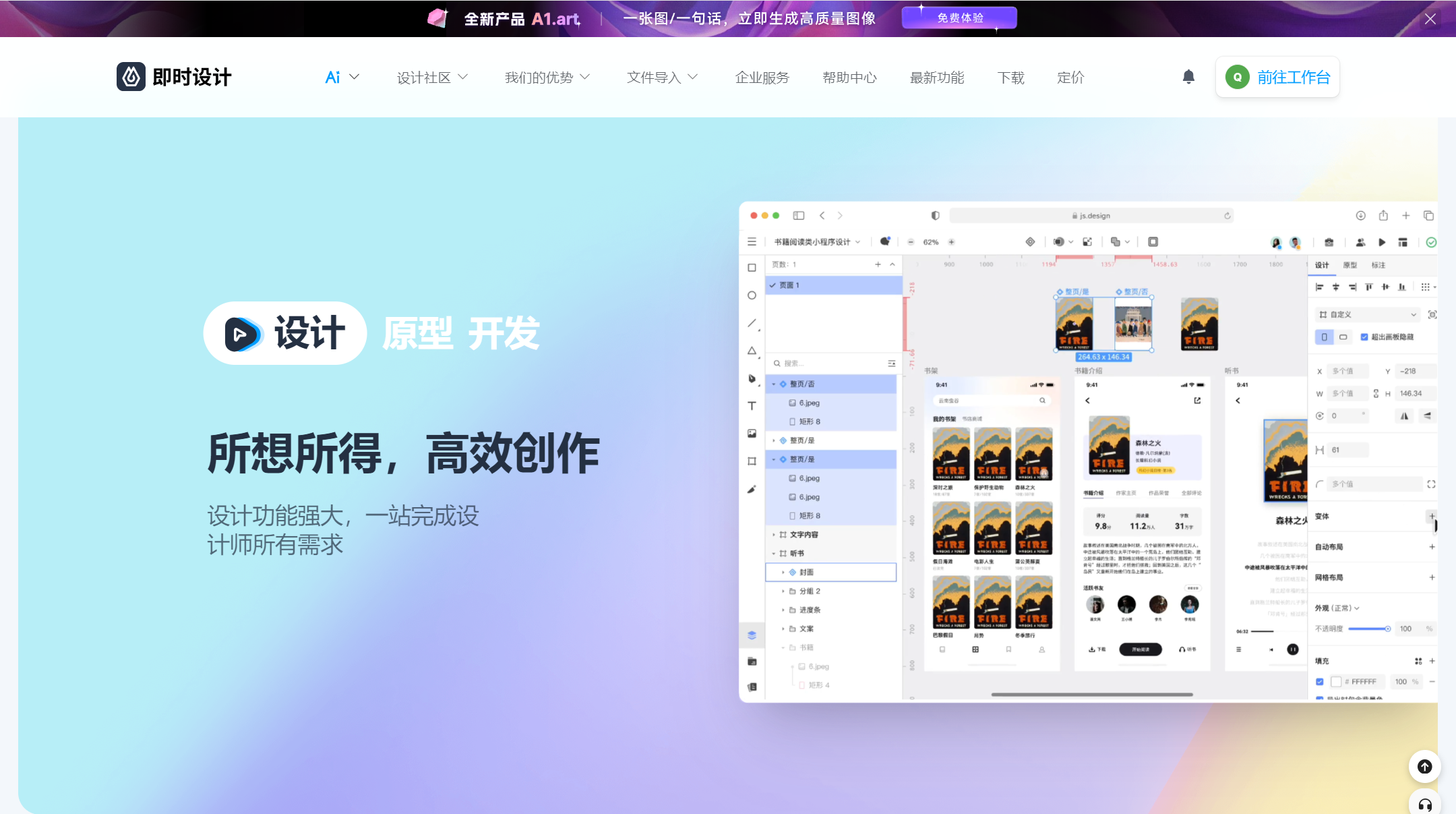Select the text tool in app preview
The width and height of the screenshot is (1456, 814).
coord(752,406)
